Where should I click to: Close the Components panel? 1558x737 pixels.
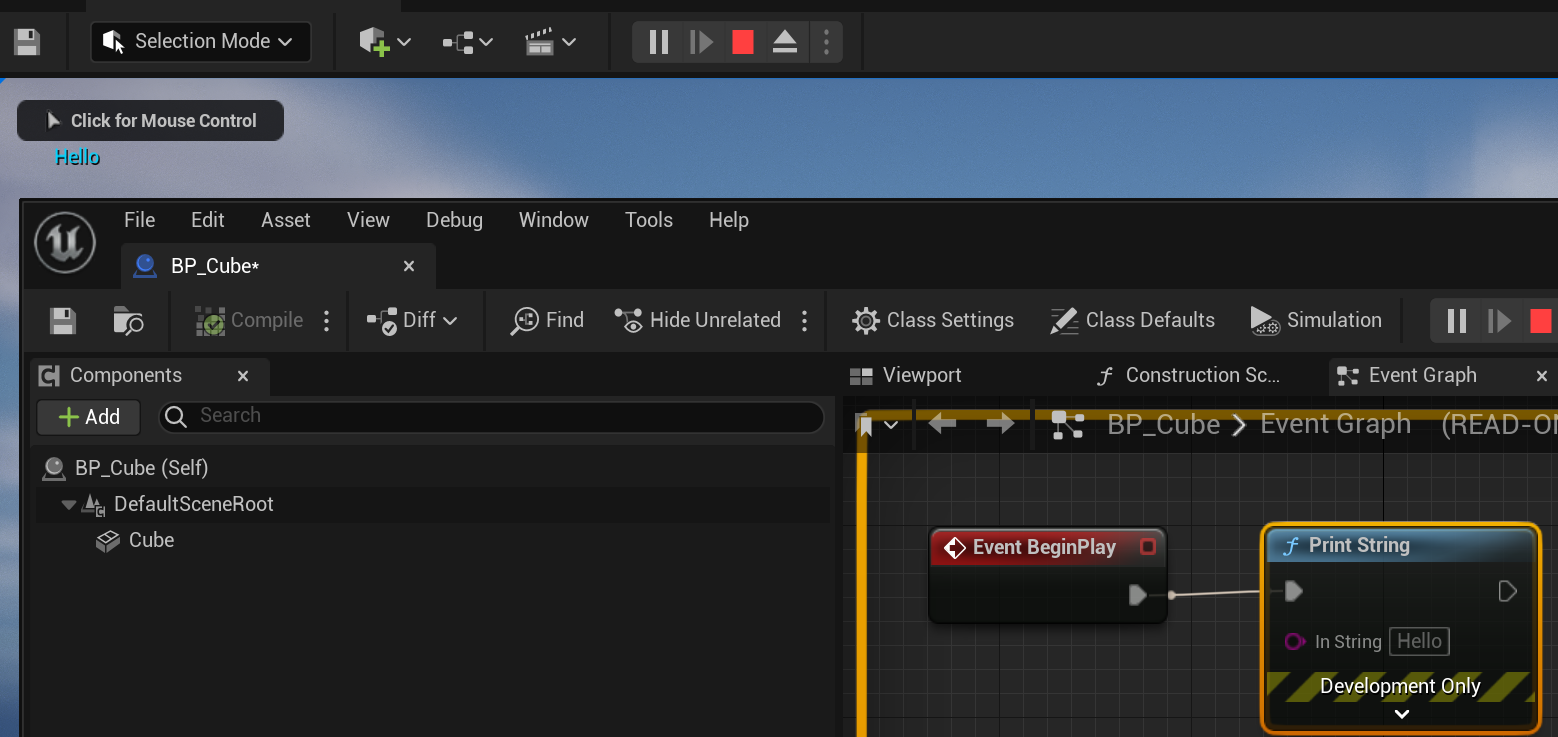pos(243,376)
